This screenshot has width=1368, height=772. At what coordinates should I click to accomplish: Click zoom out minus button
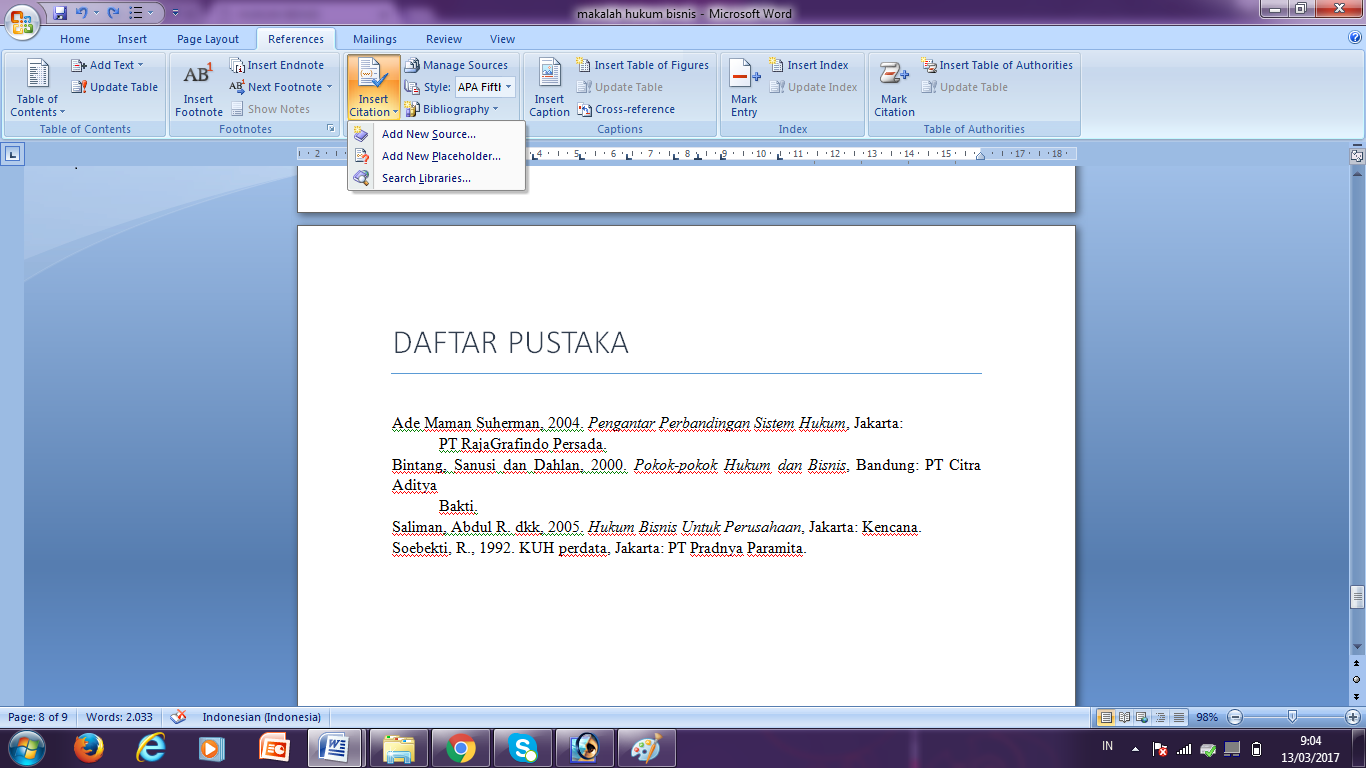point(1235,717)
